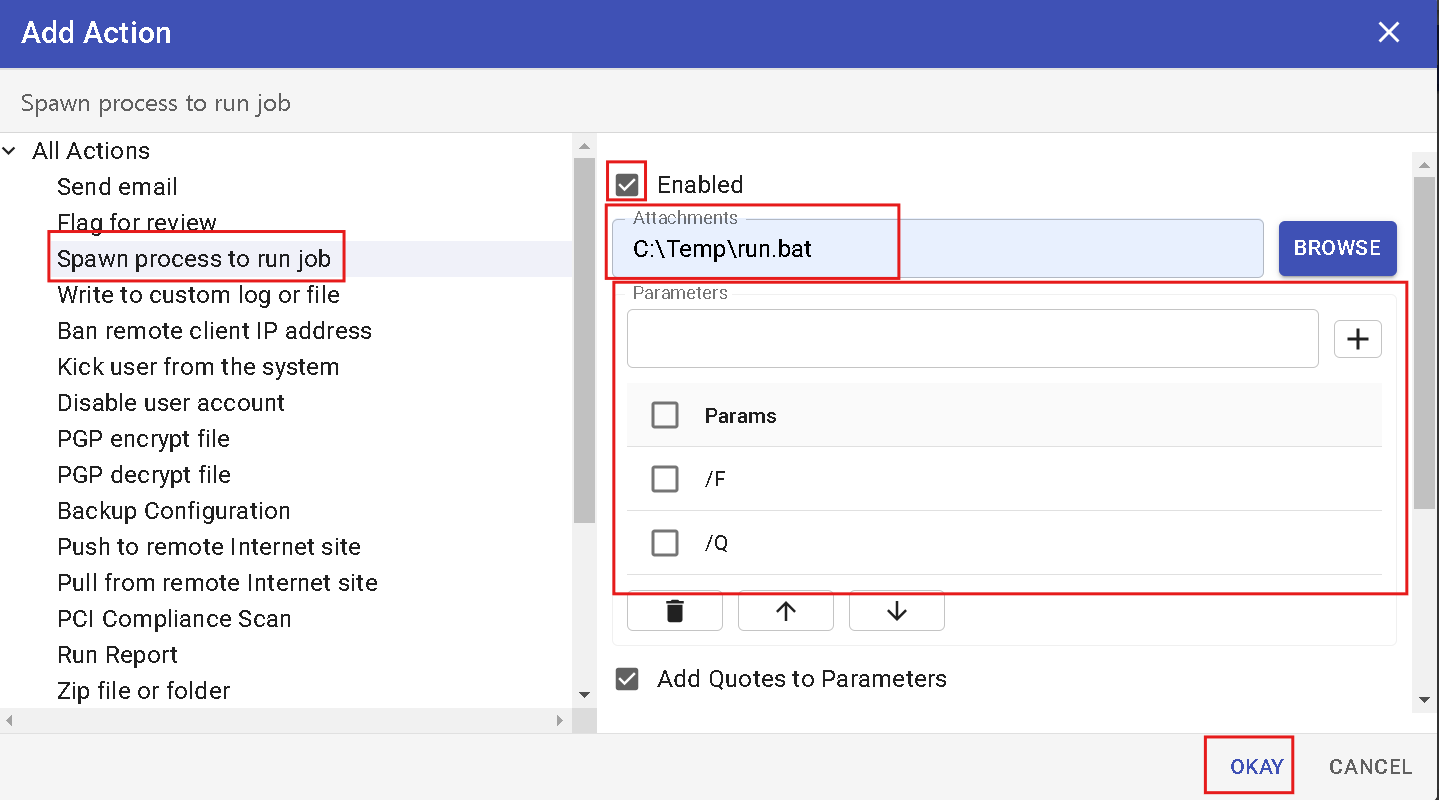Select Send email action
This screenshot has height=800, width=1439.
(117, 187)
